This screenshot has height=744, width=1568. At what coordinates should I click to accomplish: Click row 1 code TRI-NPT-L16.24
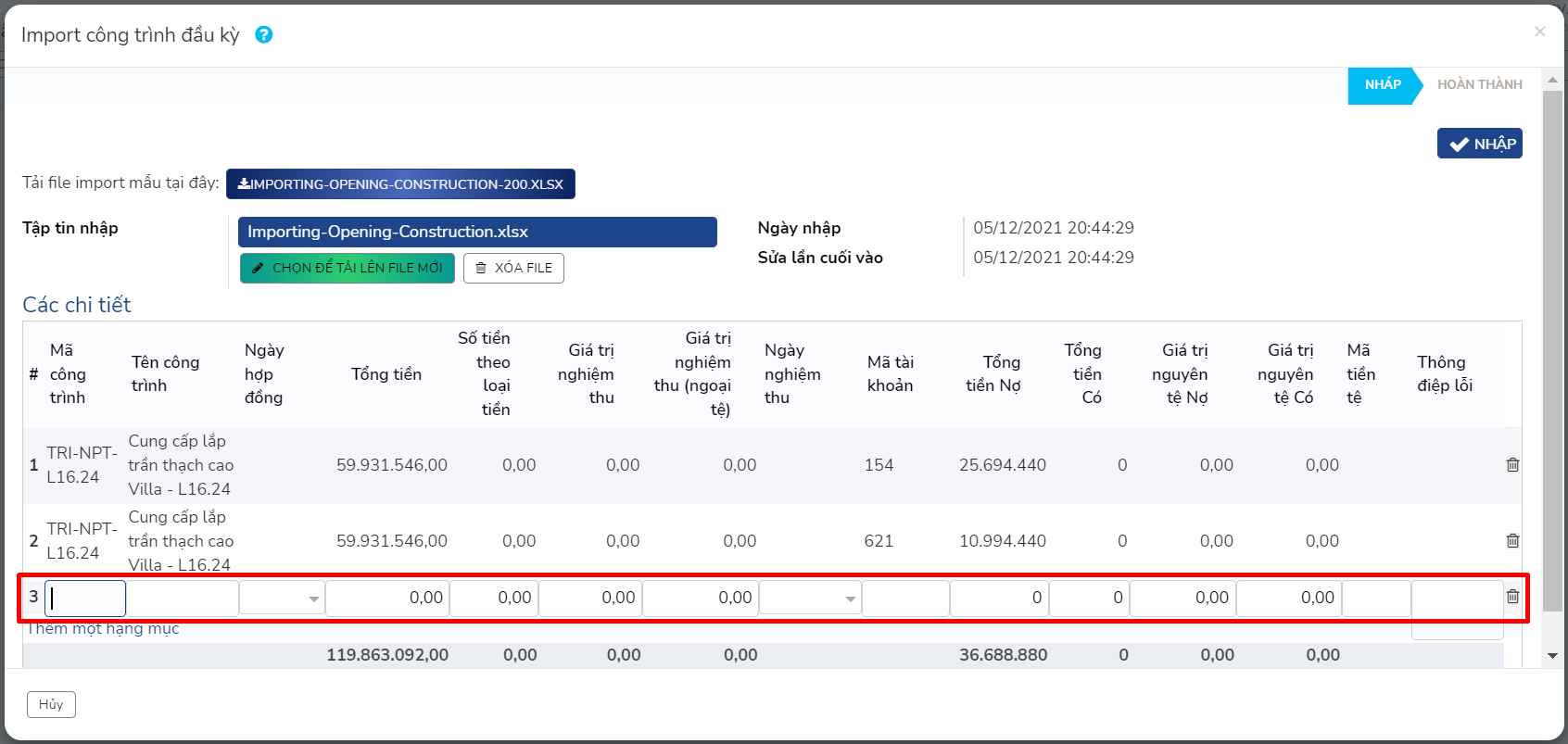(x=82, y=465)
